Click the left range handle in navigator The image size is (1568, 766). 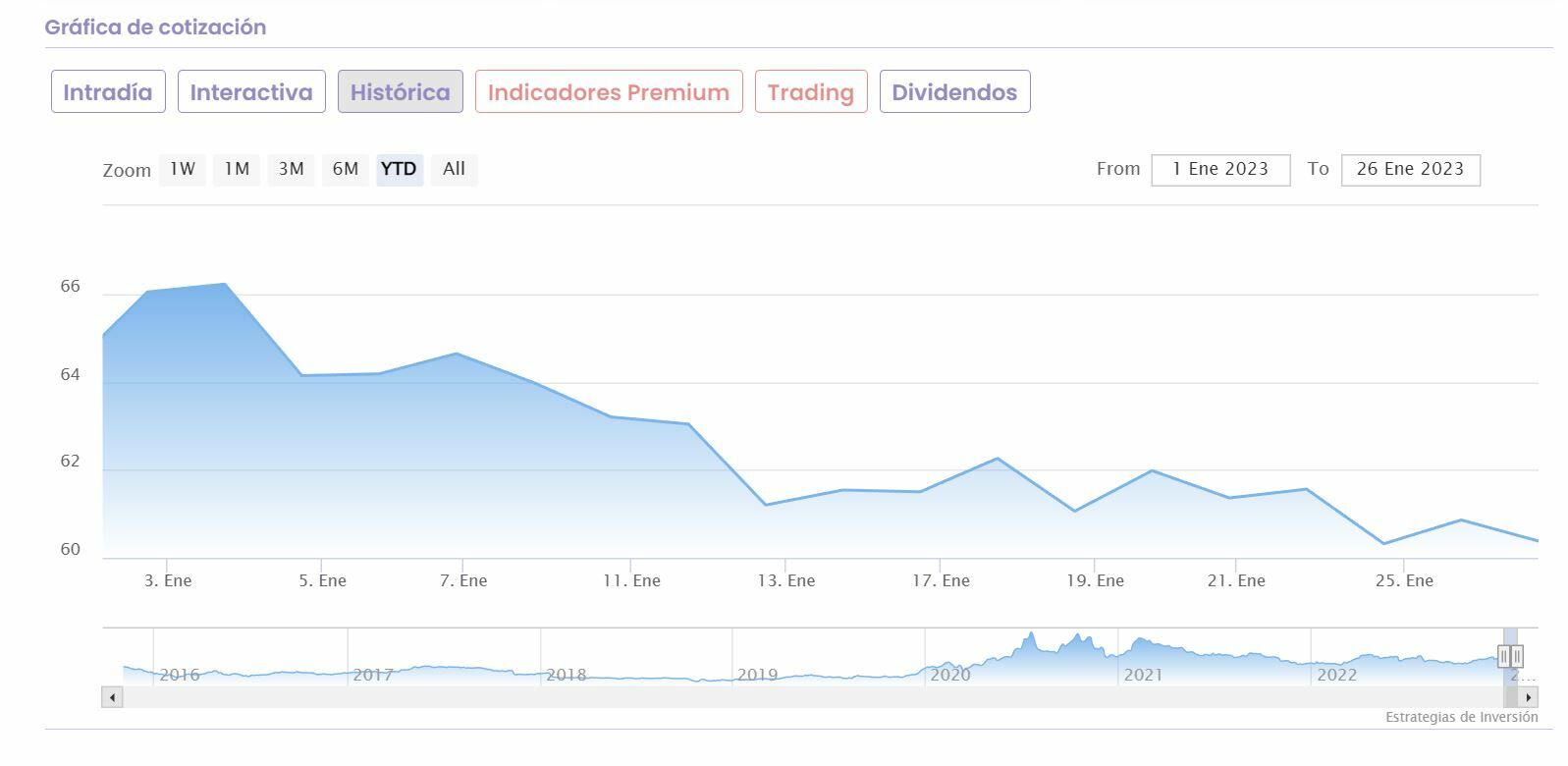[x=1503, y=656]
